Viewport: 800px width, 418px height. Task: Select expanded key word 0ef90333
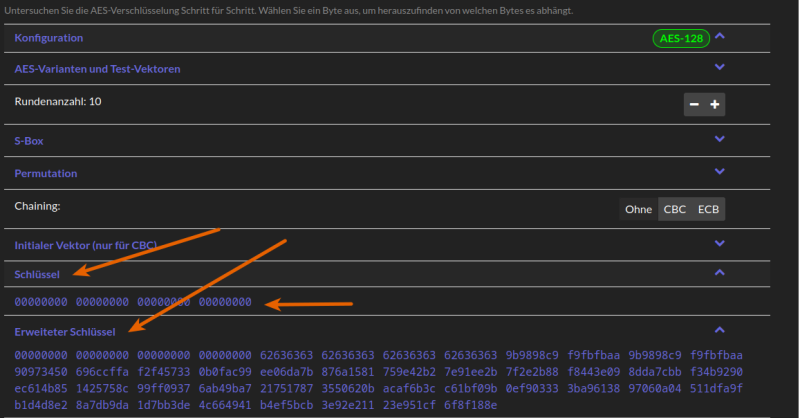pyautogui.click(x=532, y=389)
